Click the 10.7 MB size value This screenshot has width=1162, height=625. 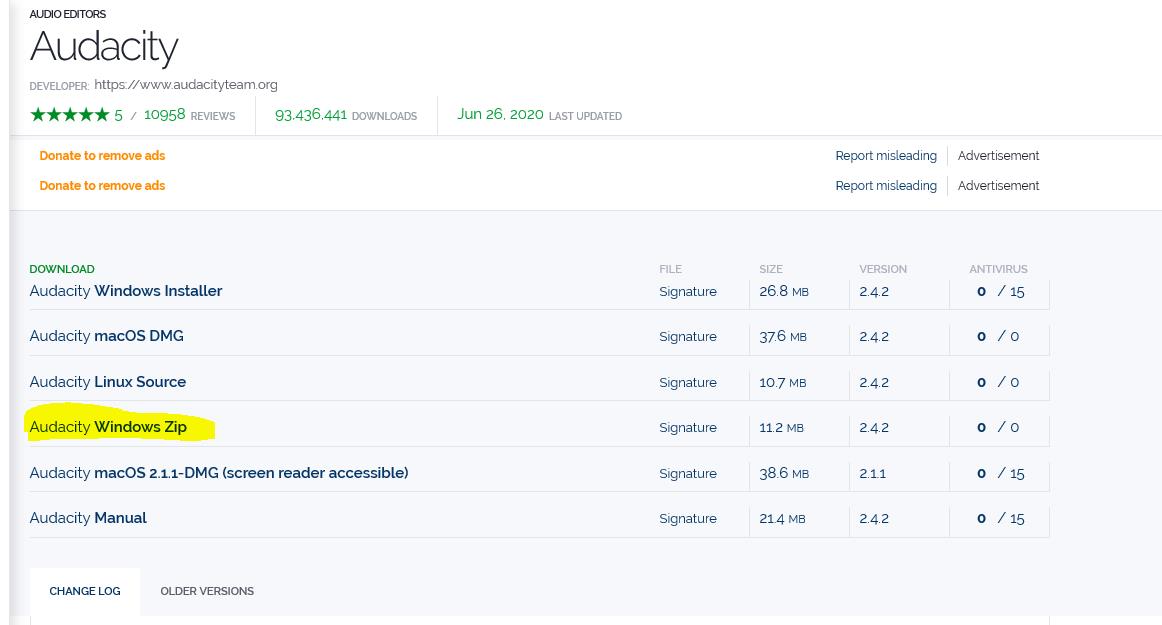pos(783,383)
